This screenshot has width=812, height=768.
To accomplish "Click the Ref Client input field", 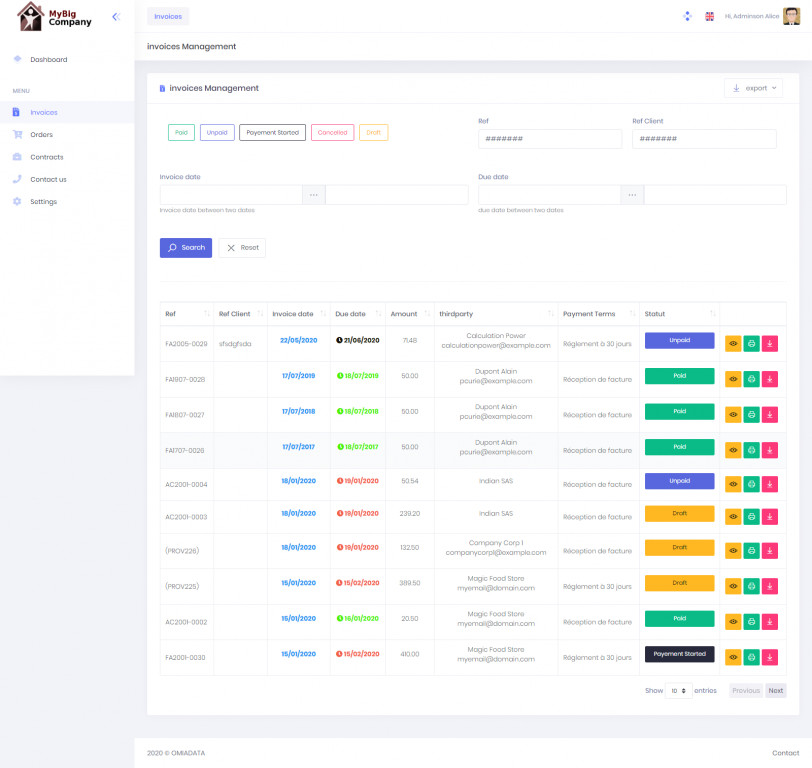I will [x=709, y=139].
